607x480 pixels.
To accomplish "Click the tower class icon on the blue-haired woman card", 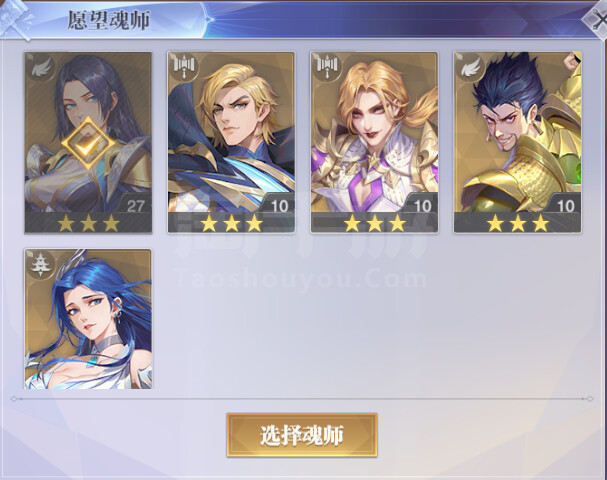I will click(x=41, y=265).
